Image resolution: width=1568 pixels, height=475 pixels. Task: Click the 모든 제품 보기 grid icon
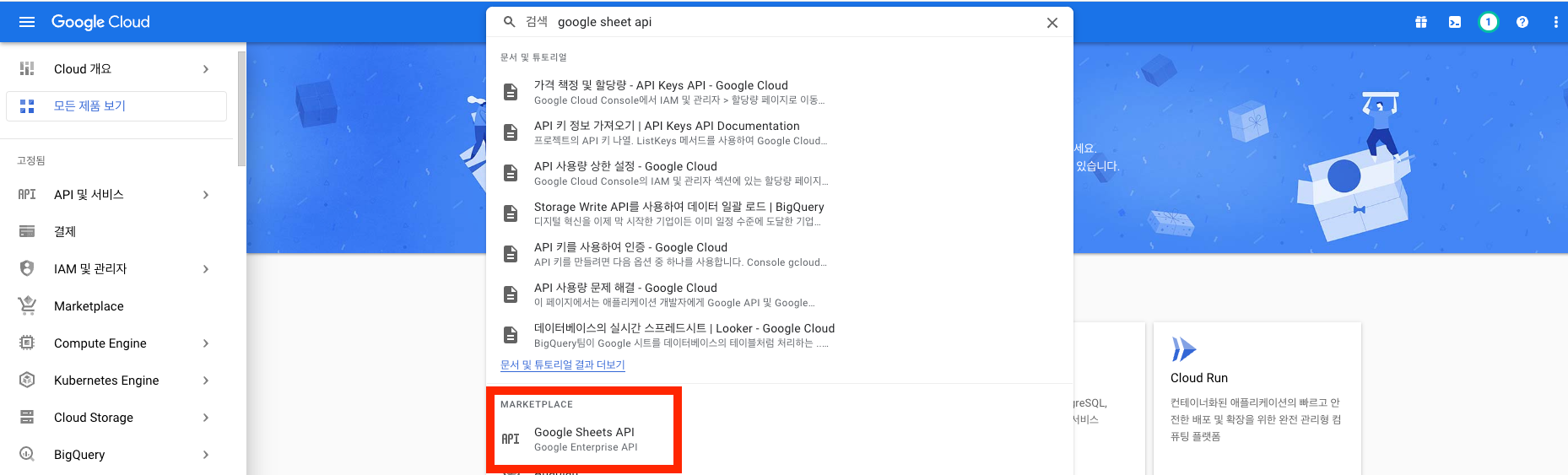27,106
